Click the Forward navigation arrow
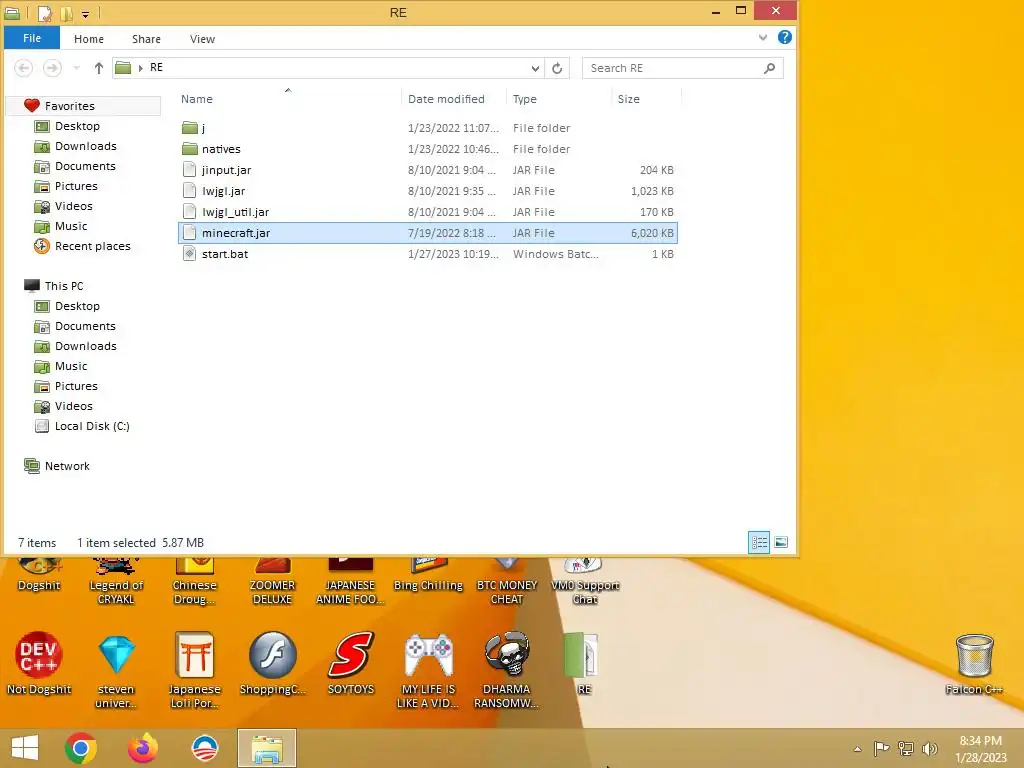The width and height of the screenshot is (1024, 768). pyautogui.click(x=52, y=67)
